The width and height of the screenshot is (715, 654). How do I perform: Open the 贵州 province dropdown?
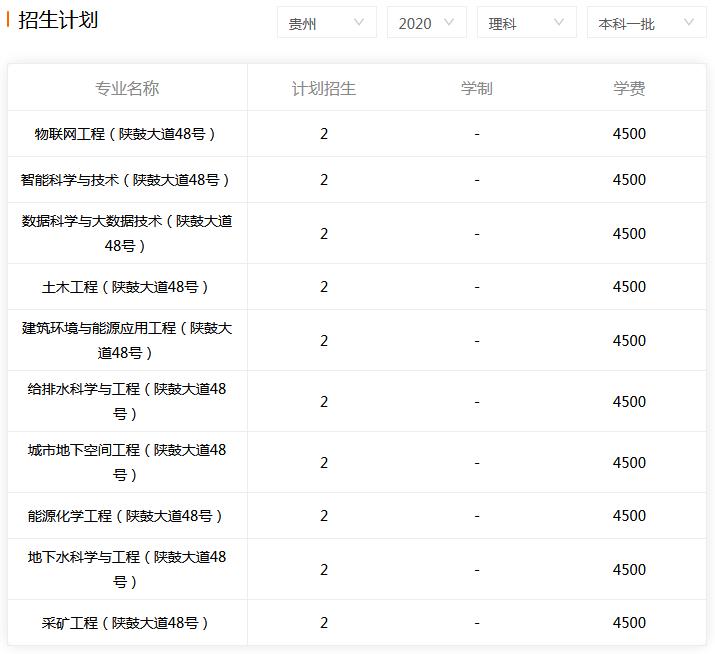tap(326, 23)
